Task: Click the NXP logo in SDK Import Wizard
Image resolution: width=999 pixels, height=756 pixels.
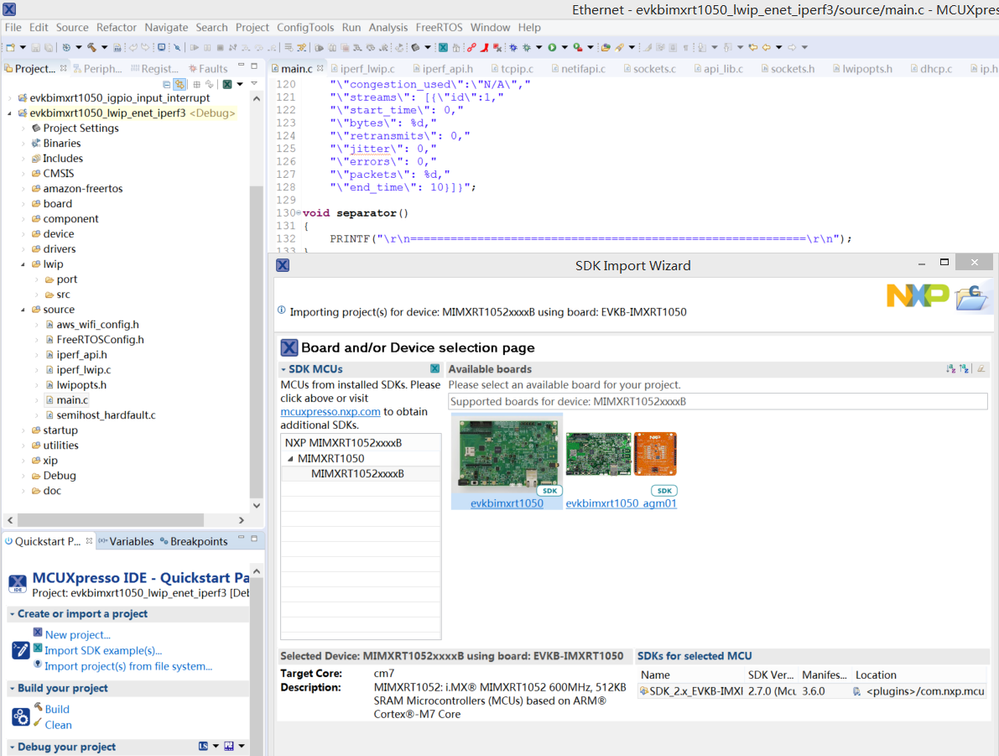Action: point(918,296)
